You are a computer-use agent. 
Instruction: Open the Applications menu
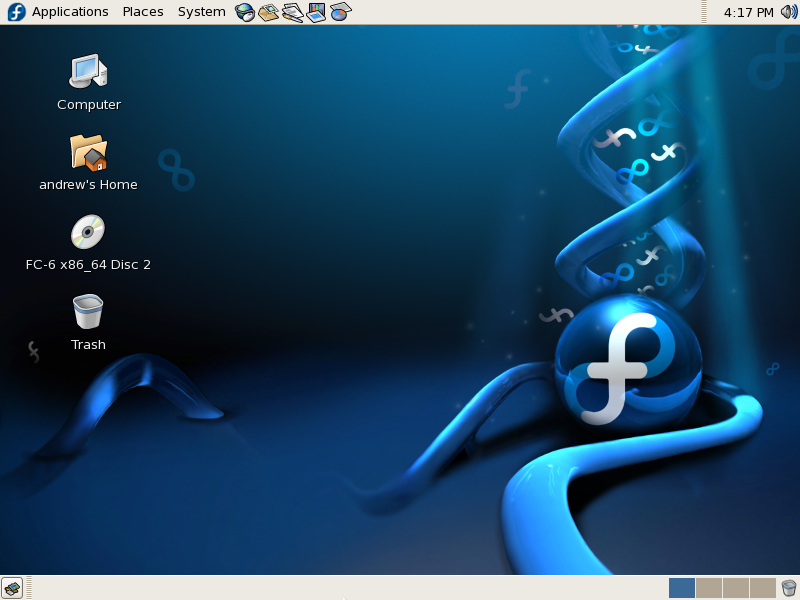pyautogui.click(x=70, y=12)
